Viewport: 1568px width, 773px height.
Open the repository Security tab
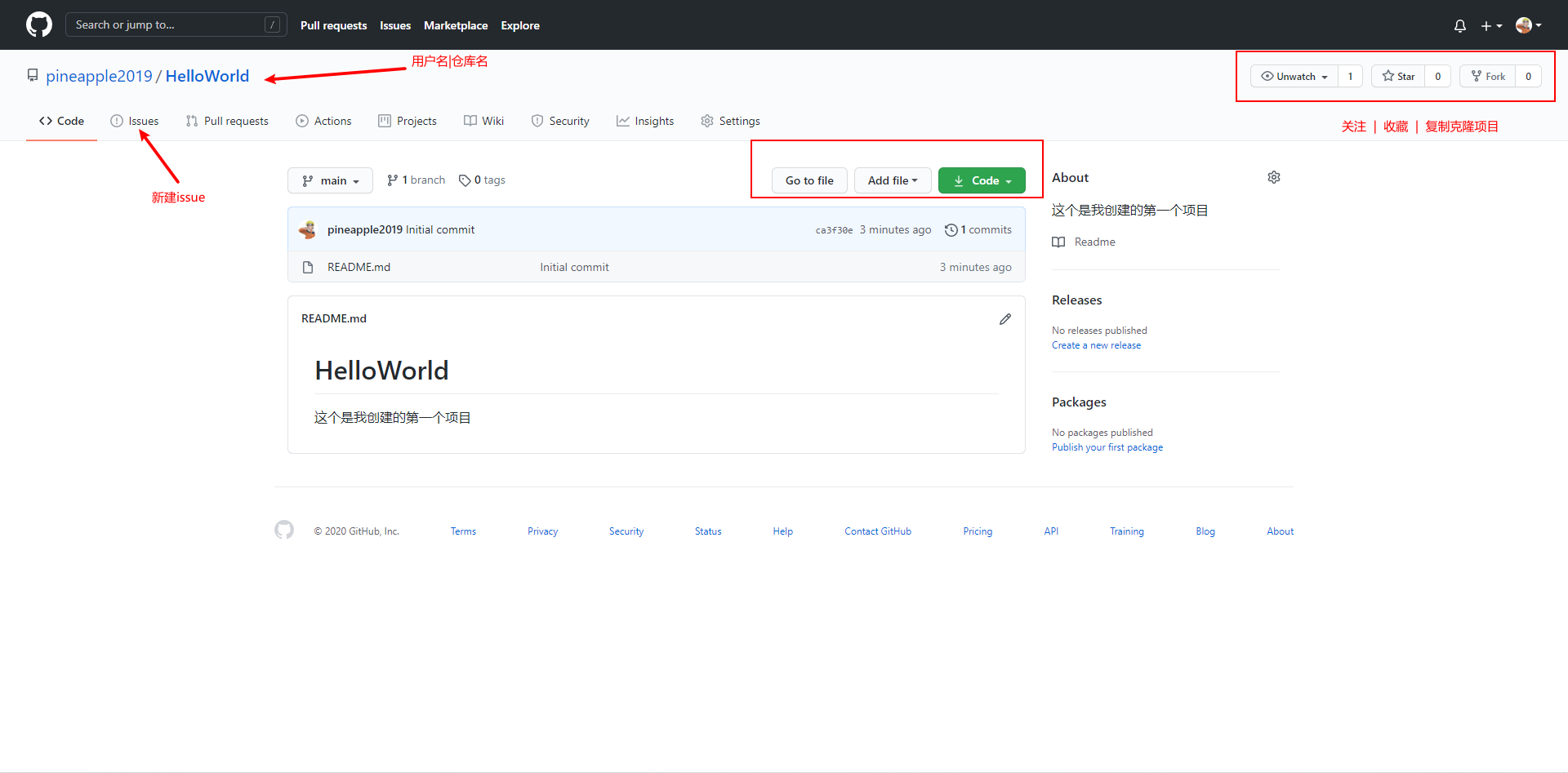click(x=560, y=121)
